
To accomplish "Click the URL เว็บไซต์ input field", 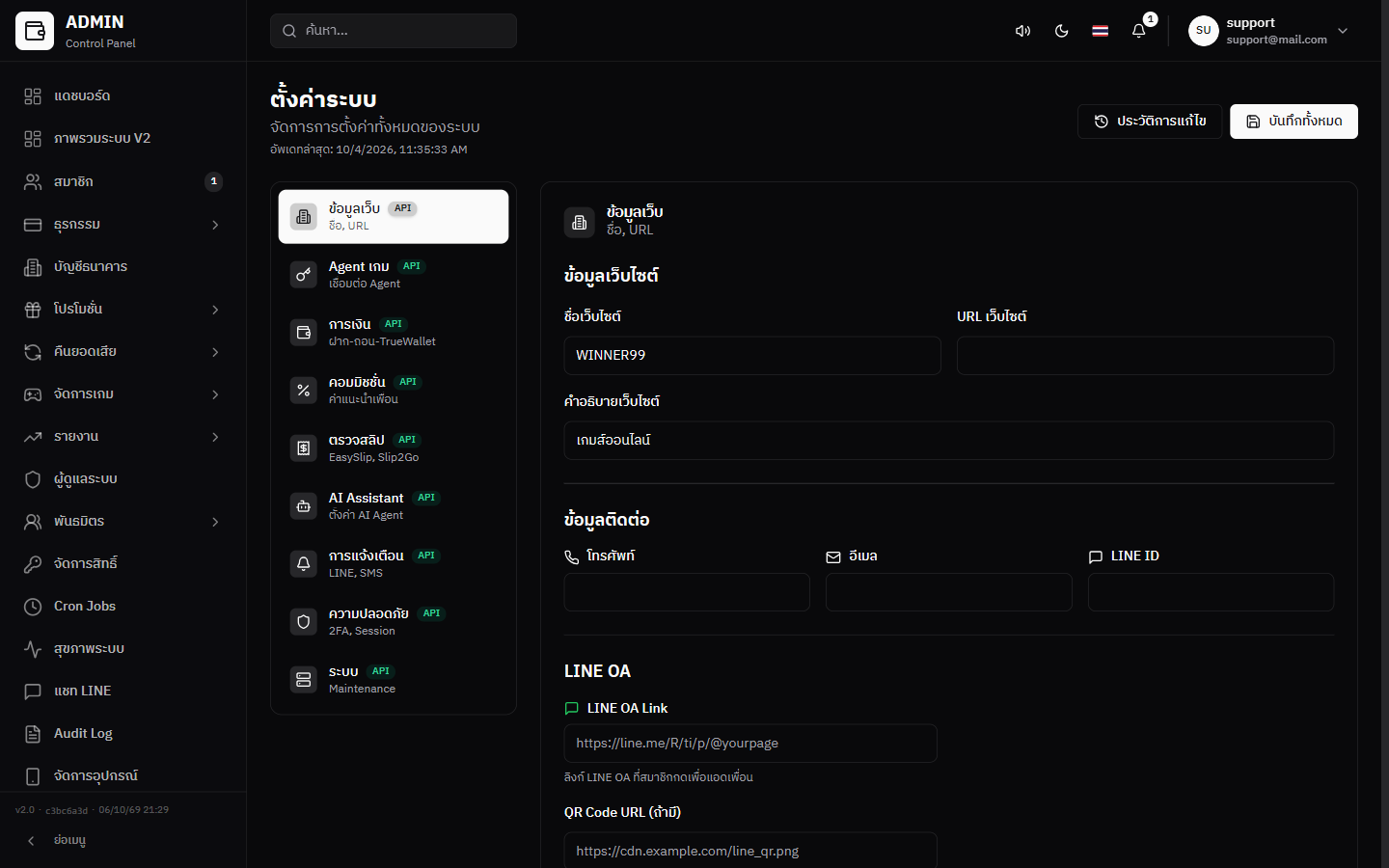I will click(1145, 356).
